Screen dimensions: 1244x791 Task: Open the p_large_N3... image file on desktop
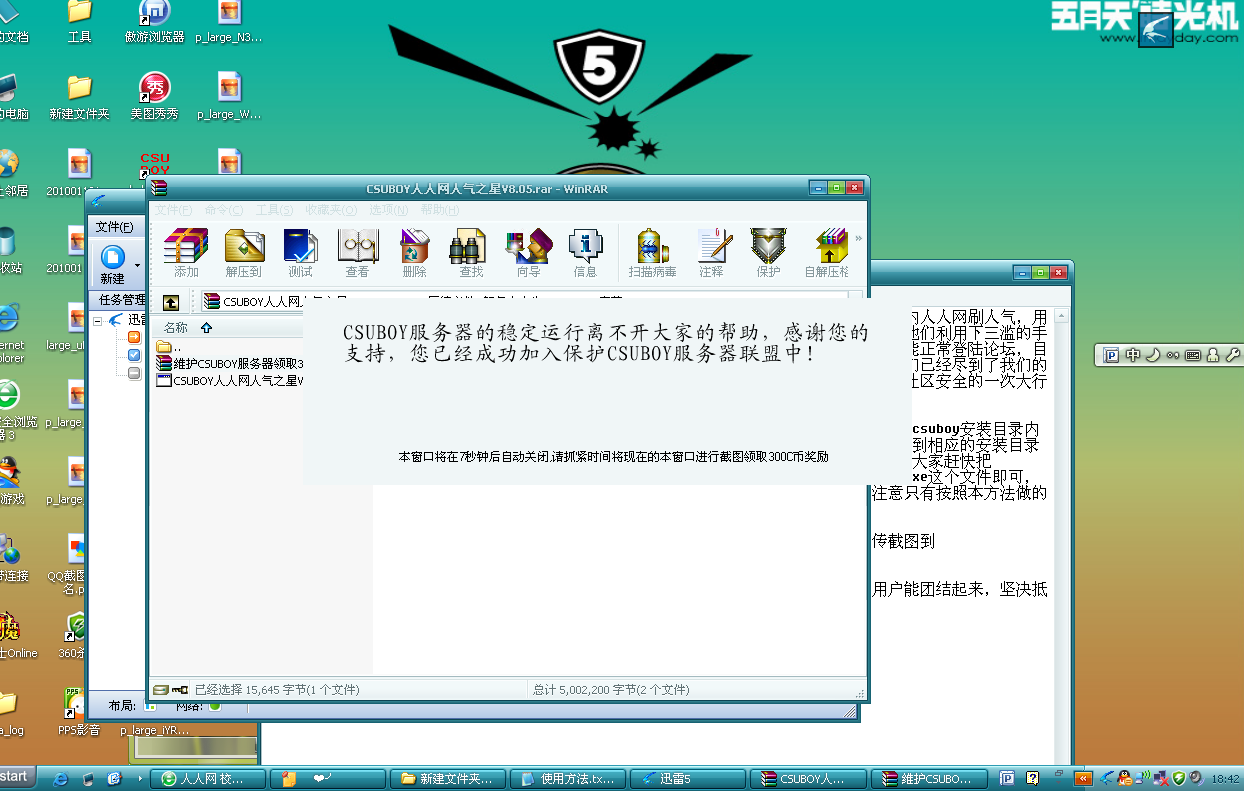pyautogui.click(x=229, y=22)
